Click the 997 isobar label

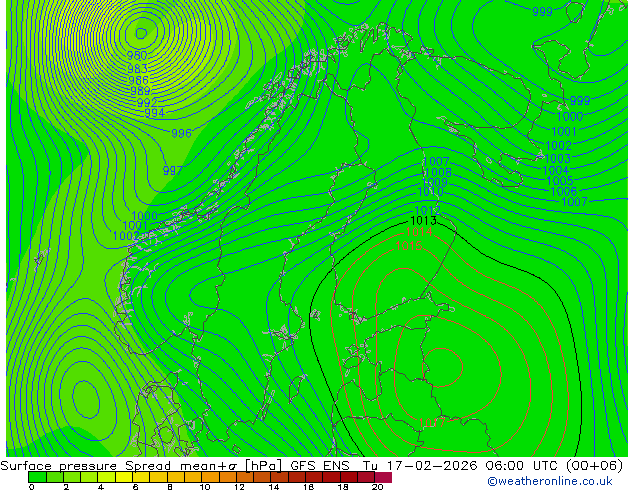173,171
